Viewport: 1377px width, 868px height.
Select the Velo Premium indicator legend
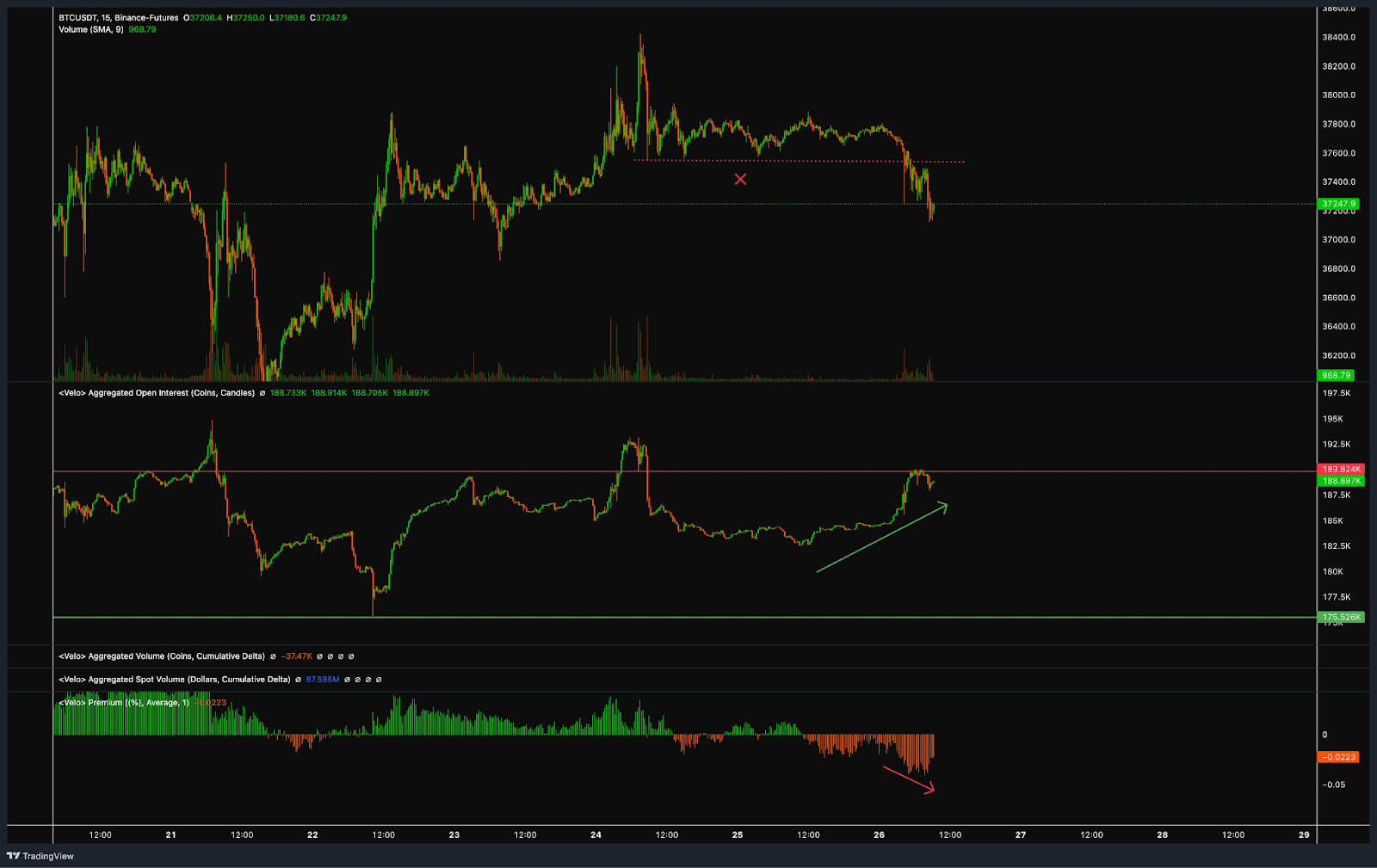(x=124, y=703)
